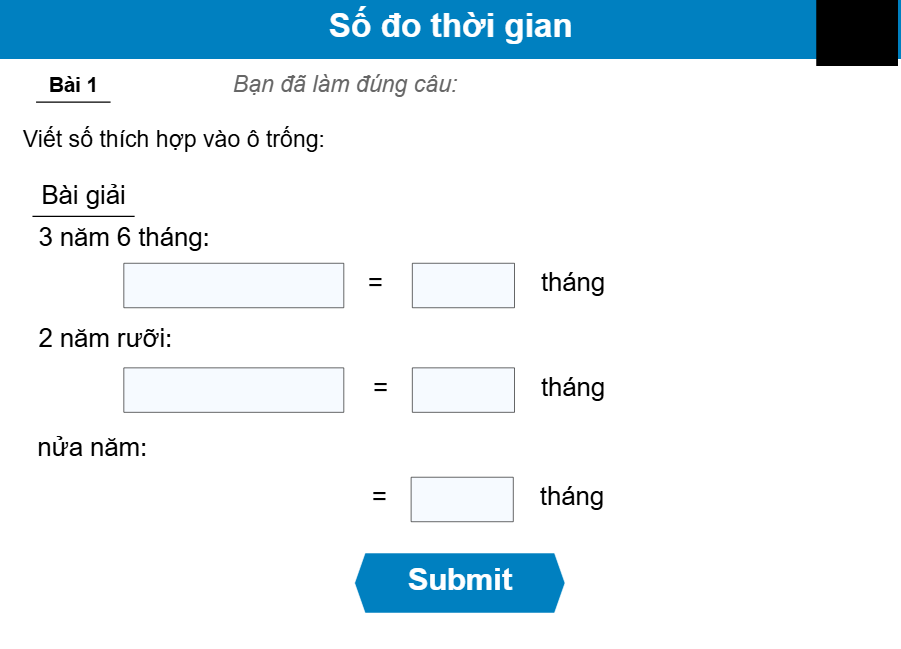Click the word tháng after the first answer box

571,284
